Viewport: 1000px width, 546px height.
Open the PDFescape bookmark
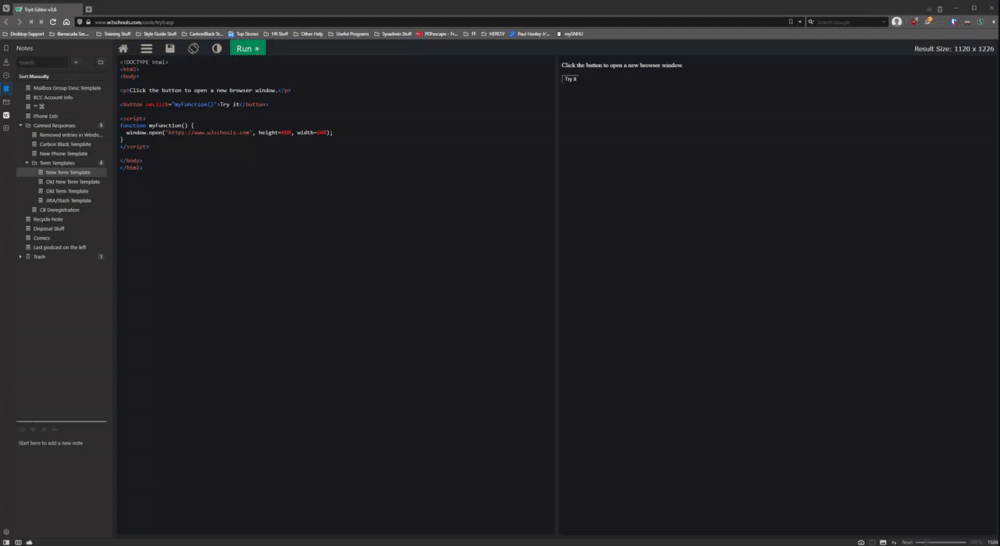point(437,34)
